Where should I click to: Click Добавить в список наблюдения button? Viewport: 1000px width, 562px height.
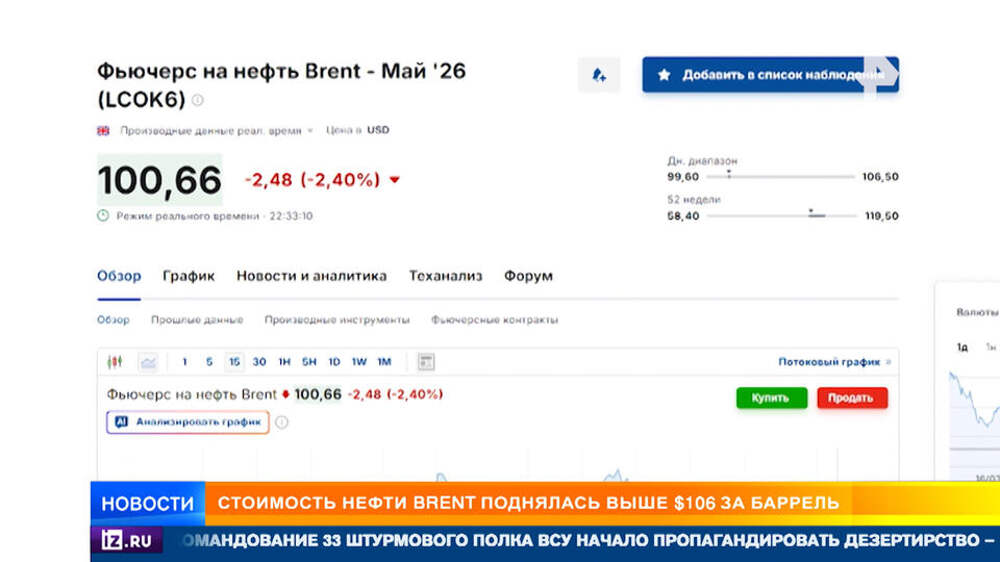770,75
